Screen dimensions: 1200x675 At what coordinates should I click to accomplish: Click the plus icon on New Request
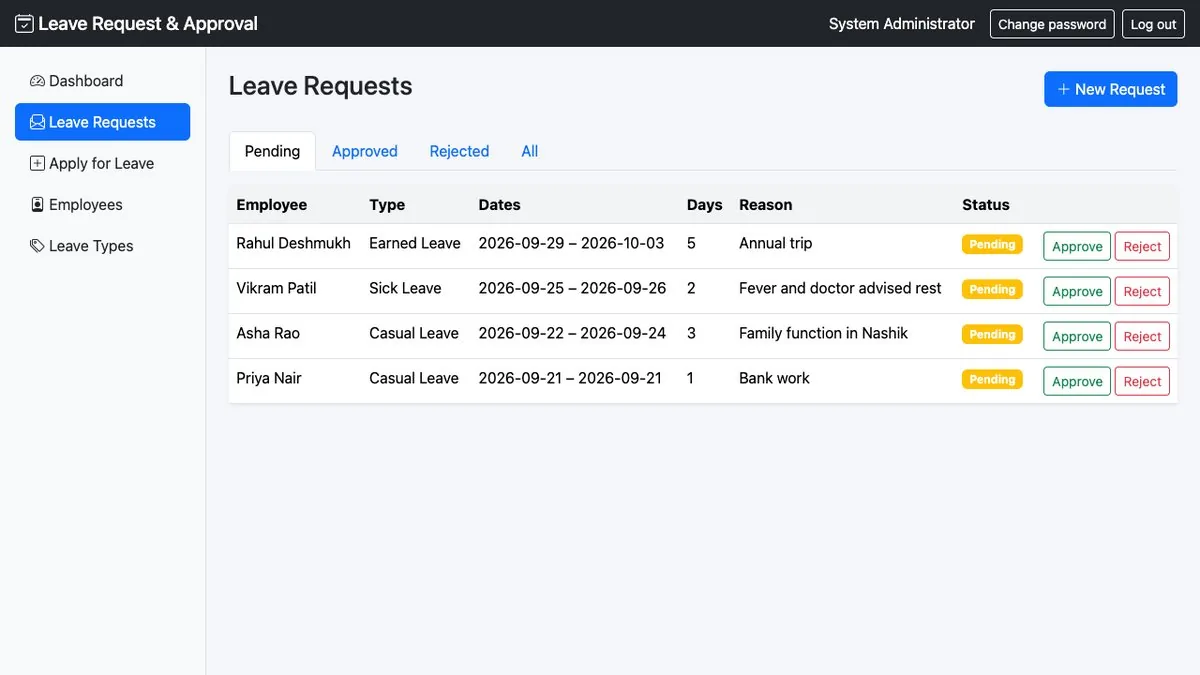1064,89
